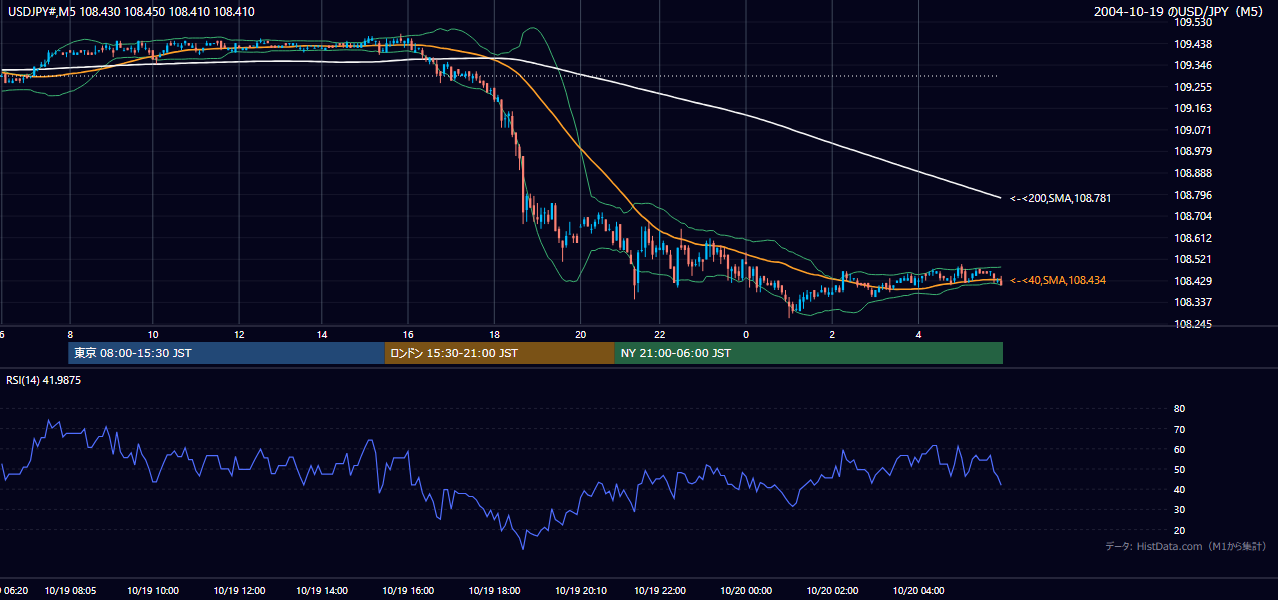Screen dimensions: 1278x600
Task: Click hour label 0 under the price chart
Action: (x=746, y=334)
